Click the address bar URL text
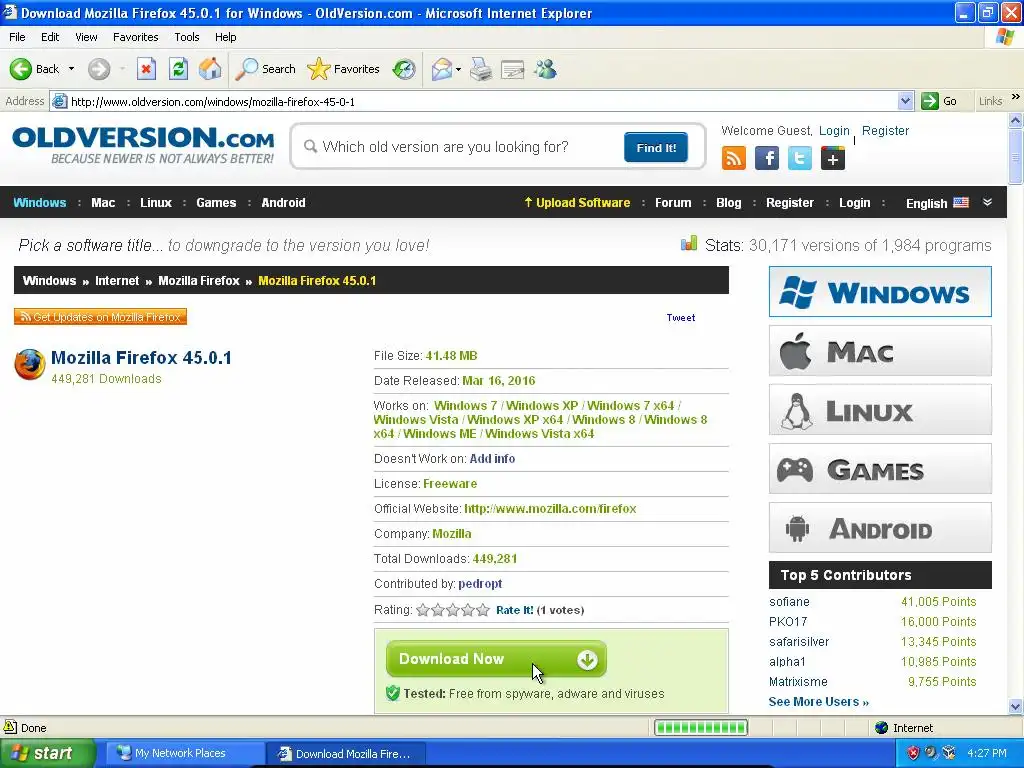Image resolution: width=1024 pixels, height=768 pixels. 213,102
